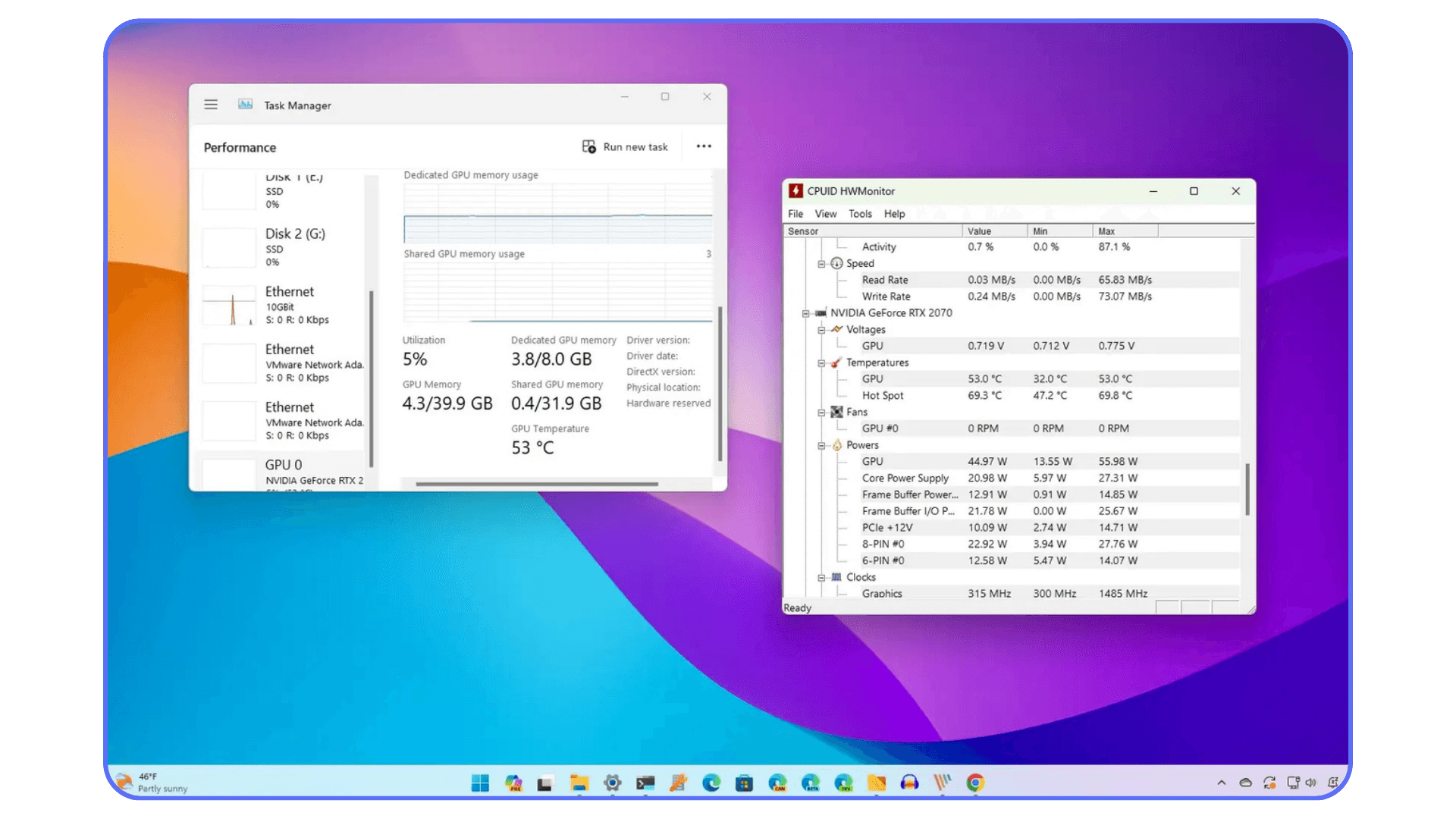Collapse the Powers node in HWMonitor

(821, 446)
